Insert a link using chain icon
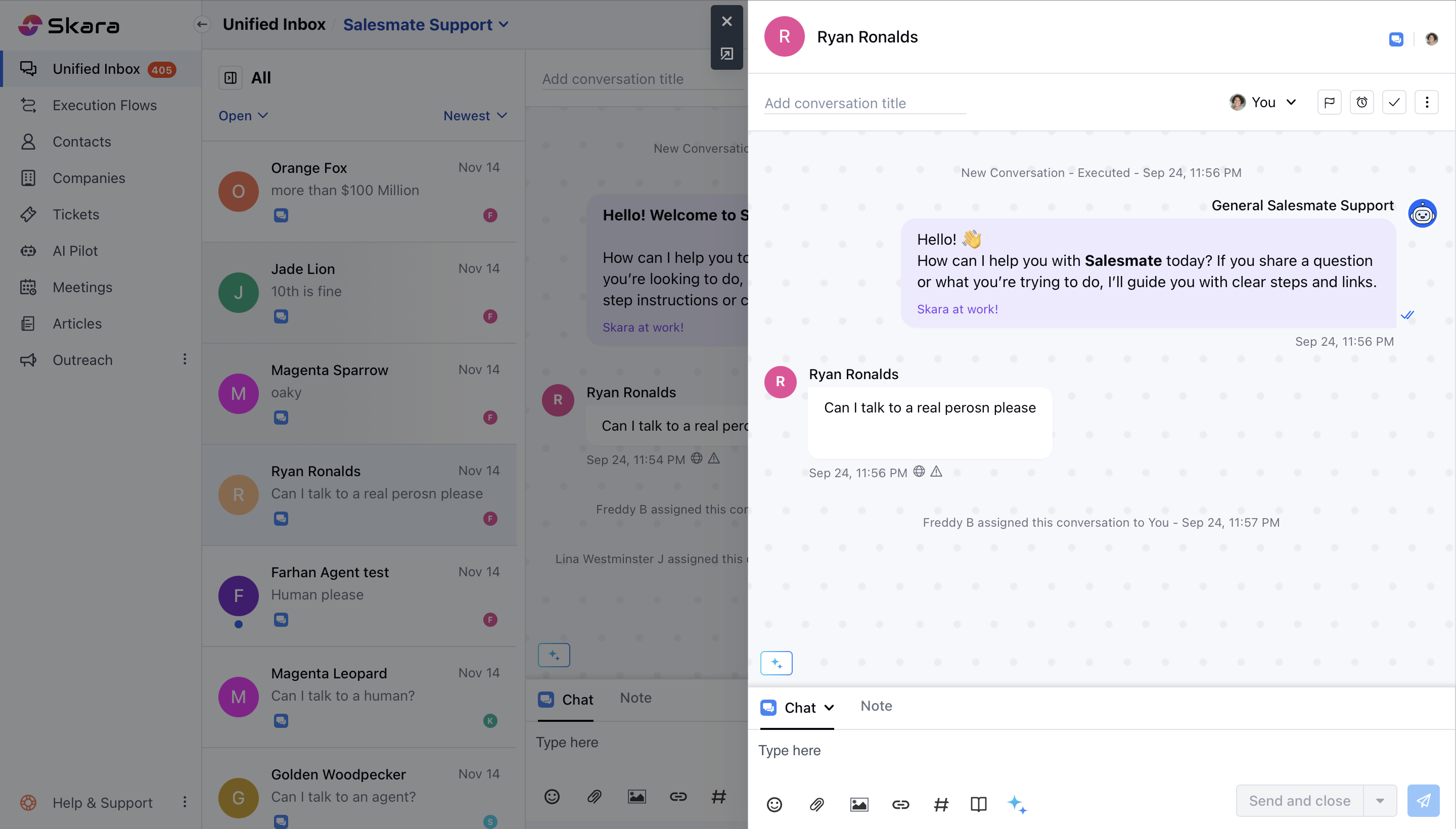 900,804
